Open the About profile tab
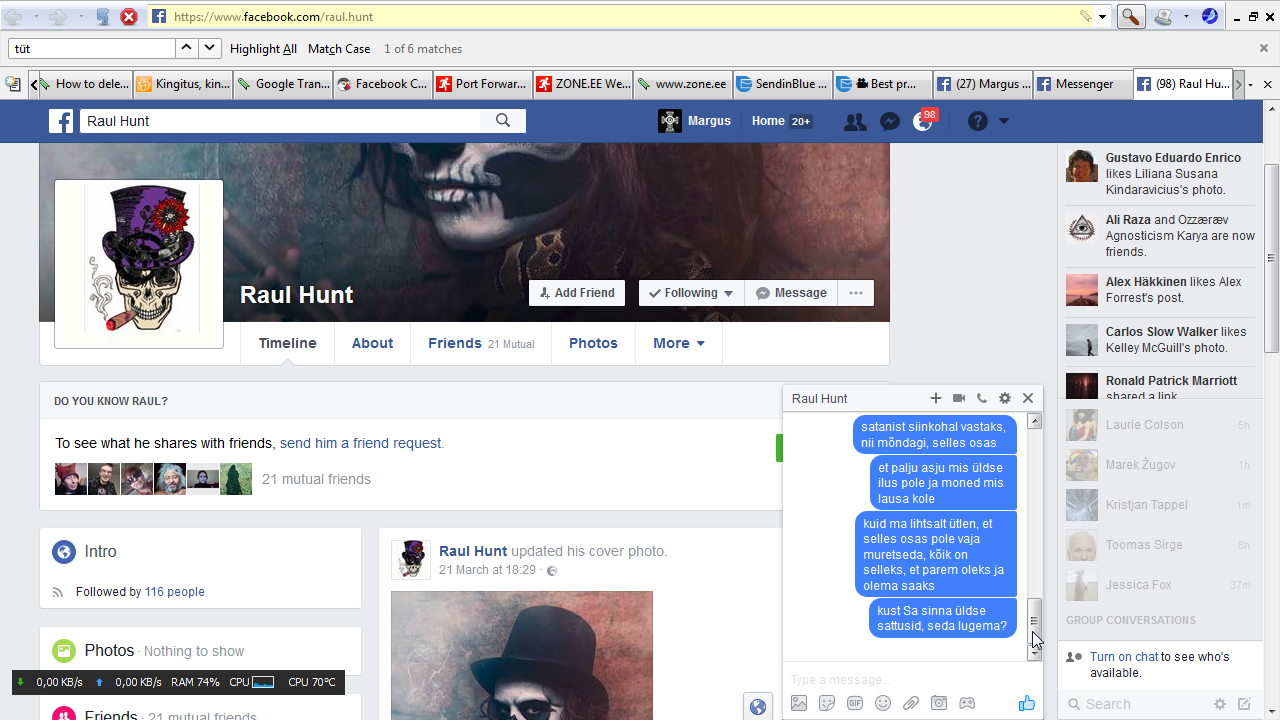 pyautogui.click(x=372, y=343)
